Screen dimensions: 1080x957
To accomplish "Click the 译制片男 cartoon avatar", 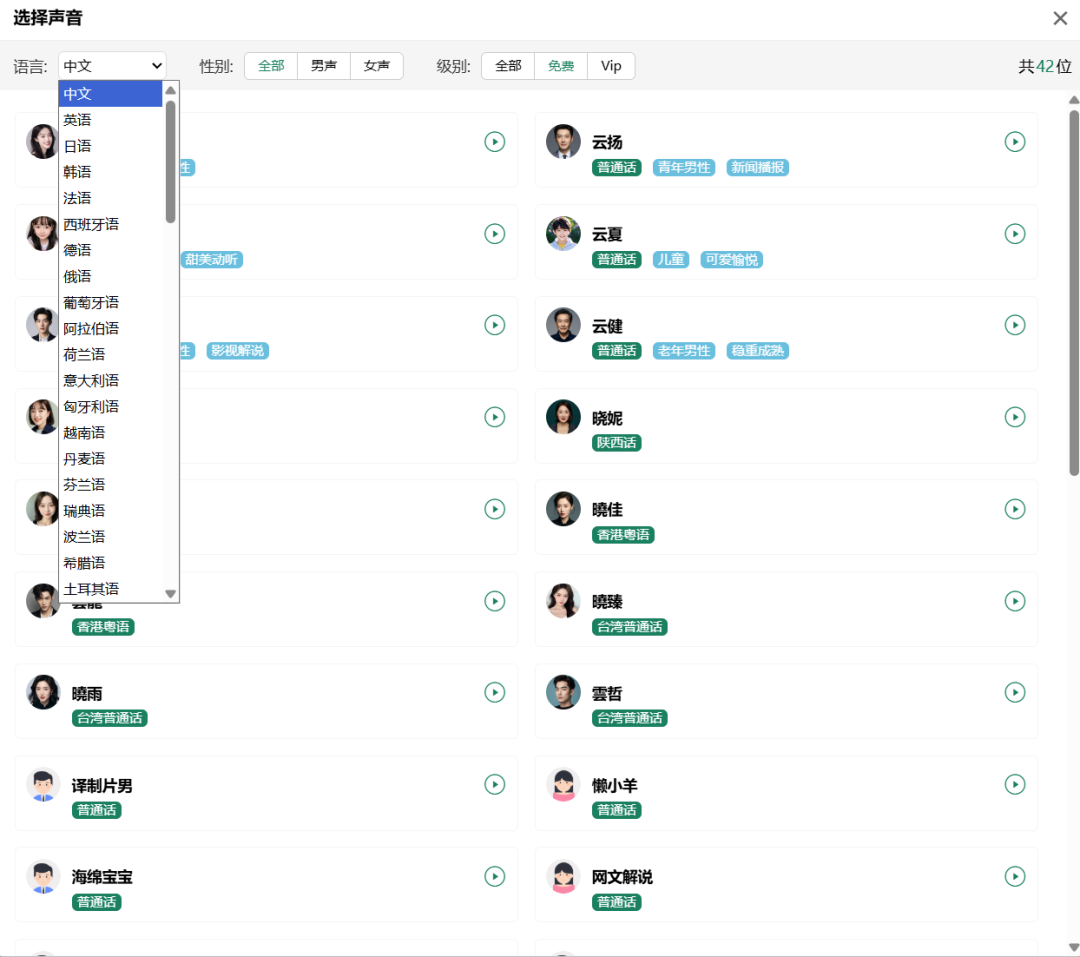I will pos(43,785).
